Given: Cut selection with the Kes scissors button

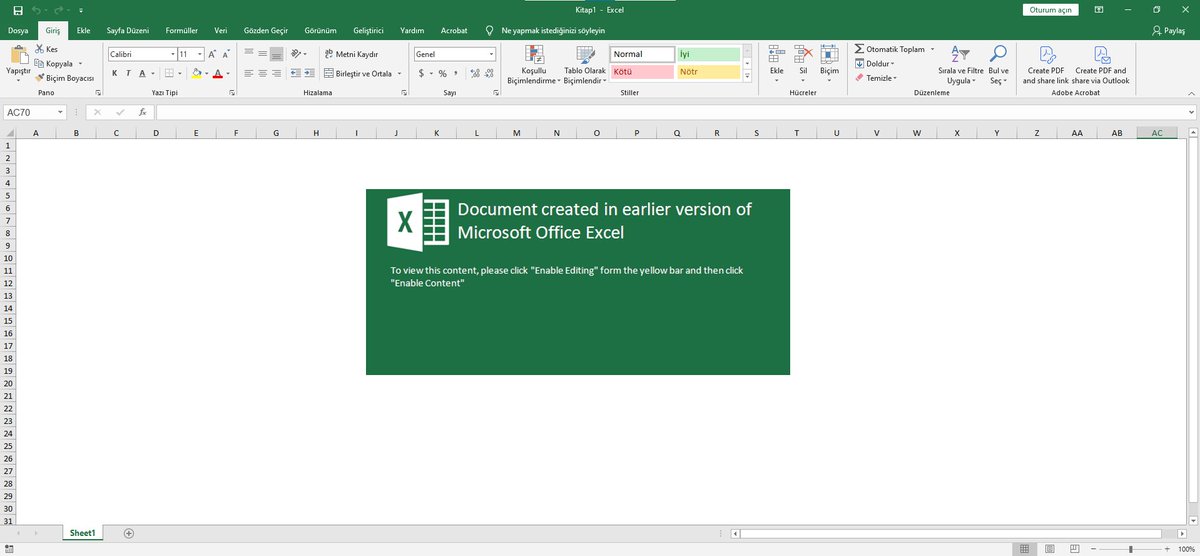Looking at the screenshot, I should 47,49.
